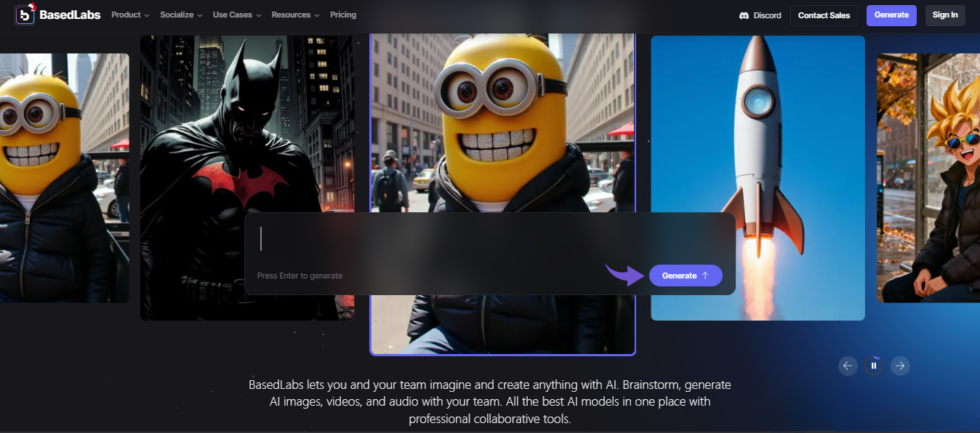The image size is (980, 433).
Task: Expand the Product dropdown menu
Action: click(x=130, y=15)
